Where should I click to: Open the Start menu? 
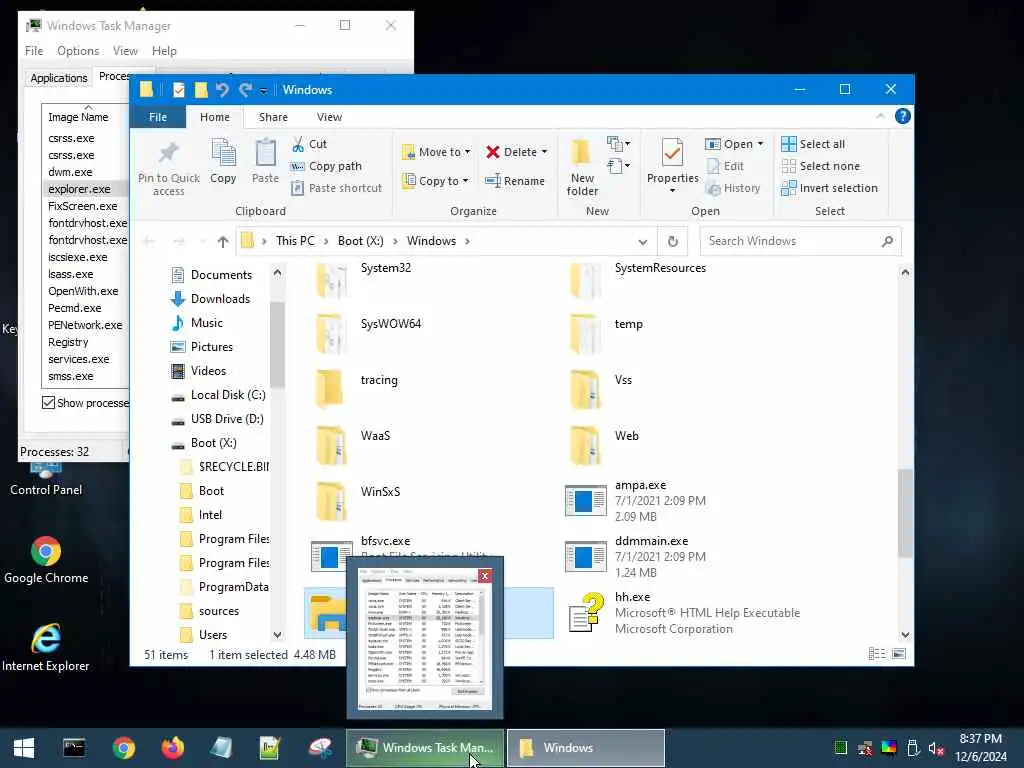[24, 748]
